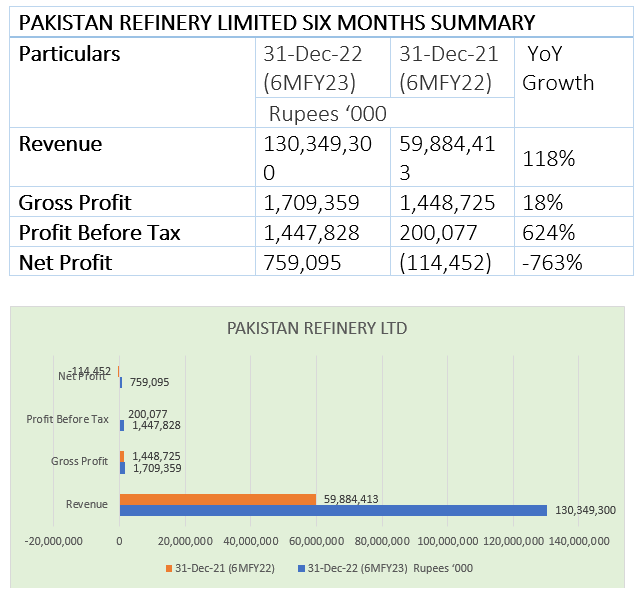Click the 'Gross Profit' category axis label in chart

coord(79,461)
